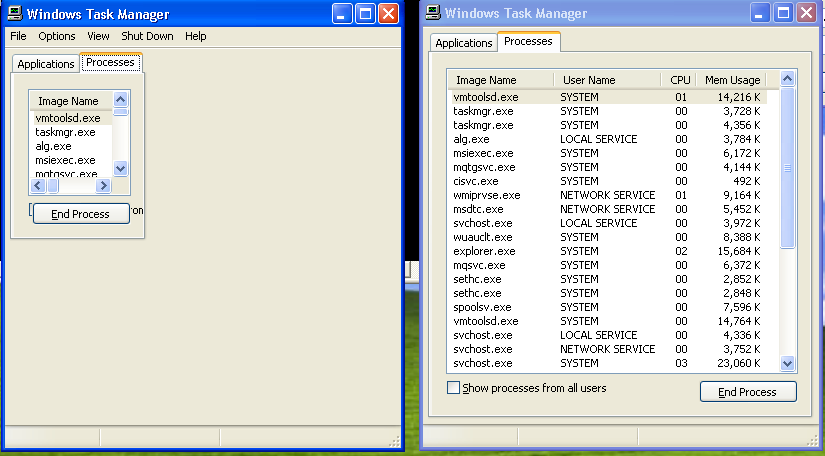Sort by Image Name column in right Task Manager
The width and height of the screenshot is (825, 456).
pos(500,80)
